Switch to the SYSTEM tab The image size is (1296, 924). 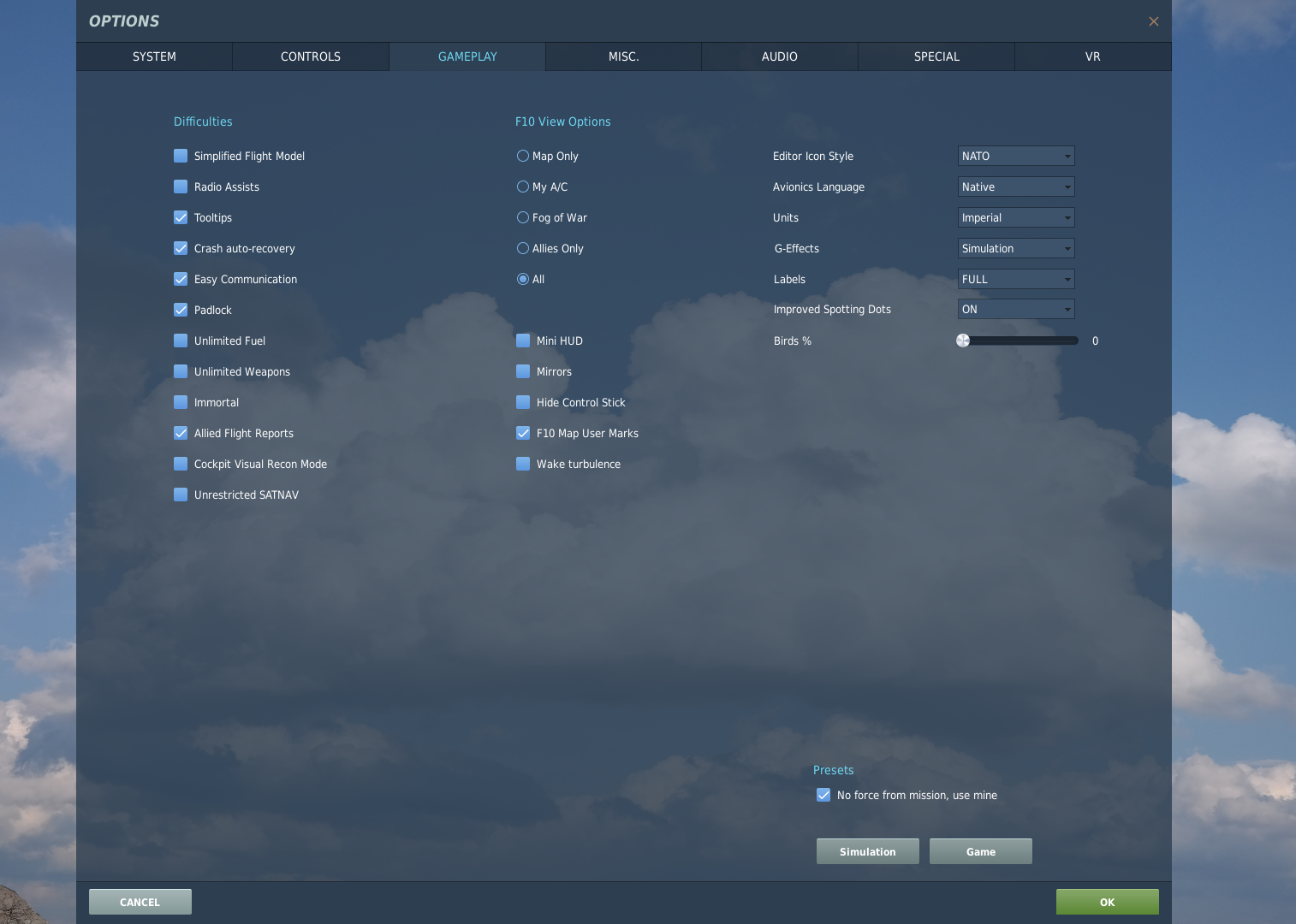pyautogui.click(x=154, y=56)
